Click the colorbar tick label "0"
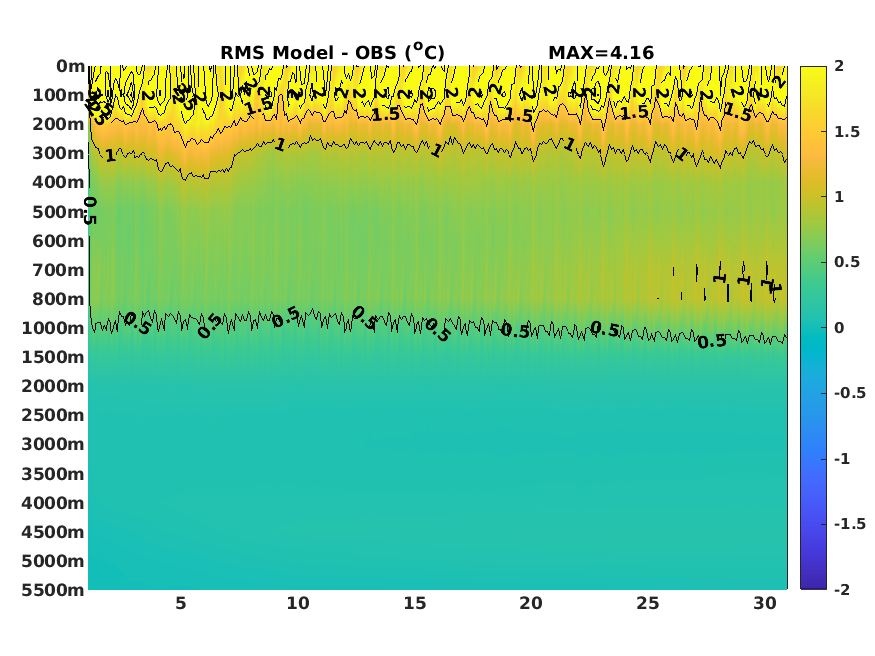Viewport: 875px width, 656px height. click(x=839, y=327)
